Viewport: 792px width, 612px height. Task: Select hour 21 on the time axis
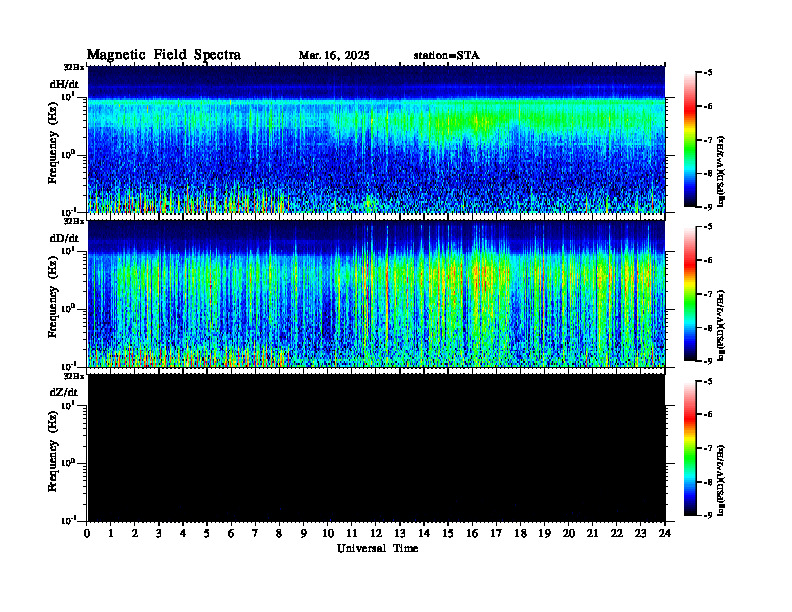(x=592, y=534)
